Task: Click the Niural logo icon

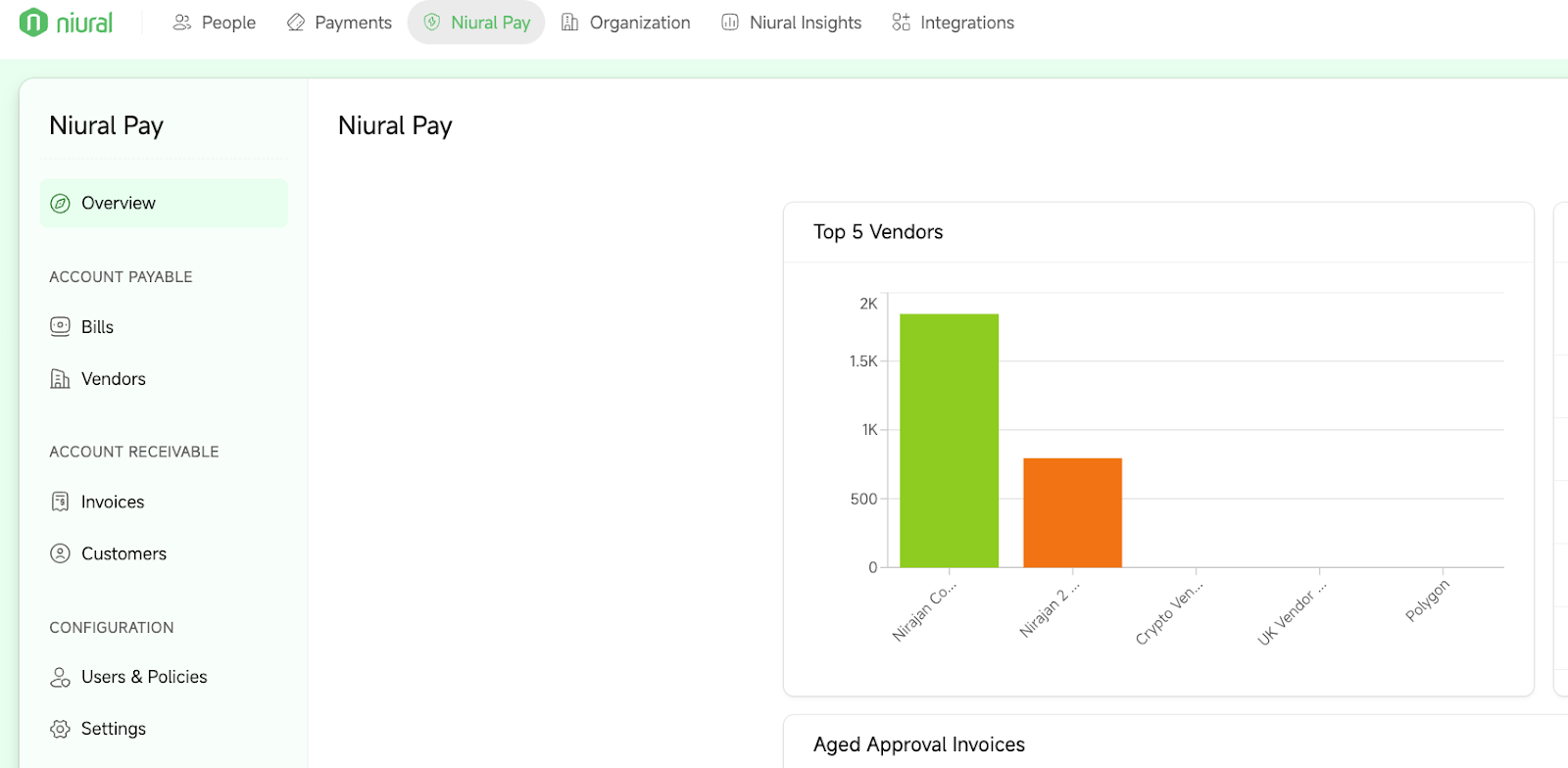Action: click(33, 22)
